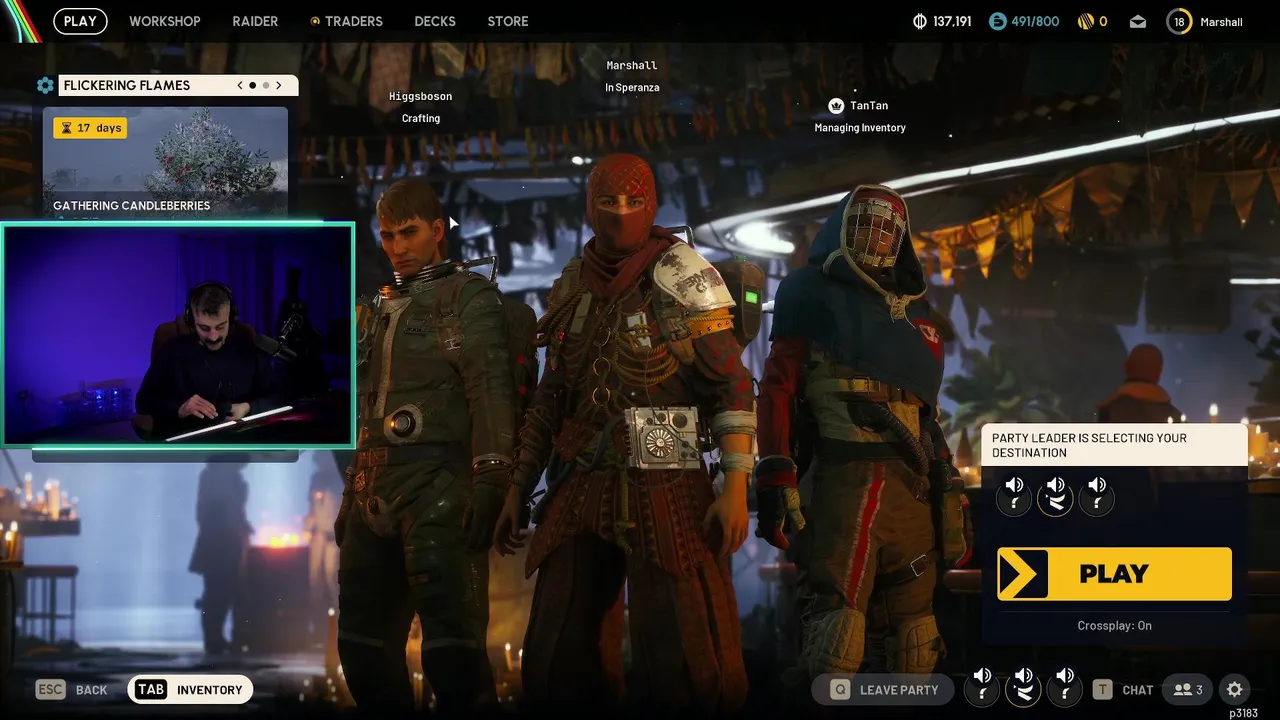Click the Flickering Flames event title
Screen dimensions: 1280x720
point(127,85)
